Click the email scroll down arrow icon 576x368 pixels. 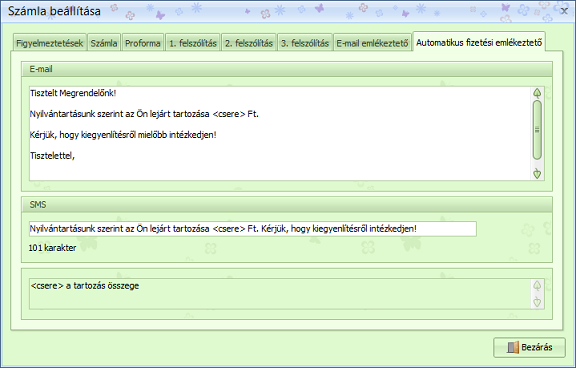tap(537, 173)
